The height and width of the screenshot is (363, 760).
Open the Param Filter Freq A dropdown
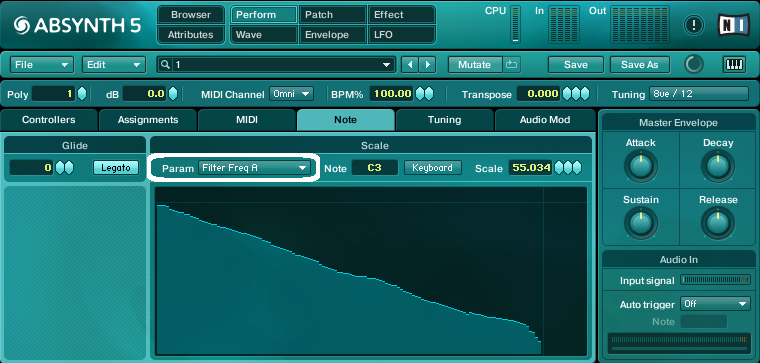click(254, 168)
